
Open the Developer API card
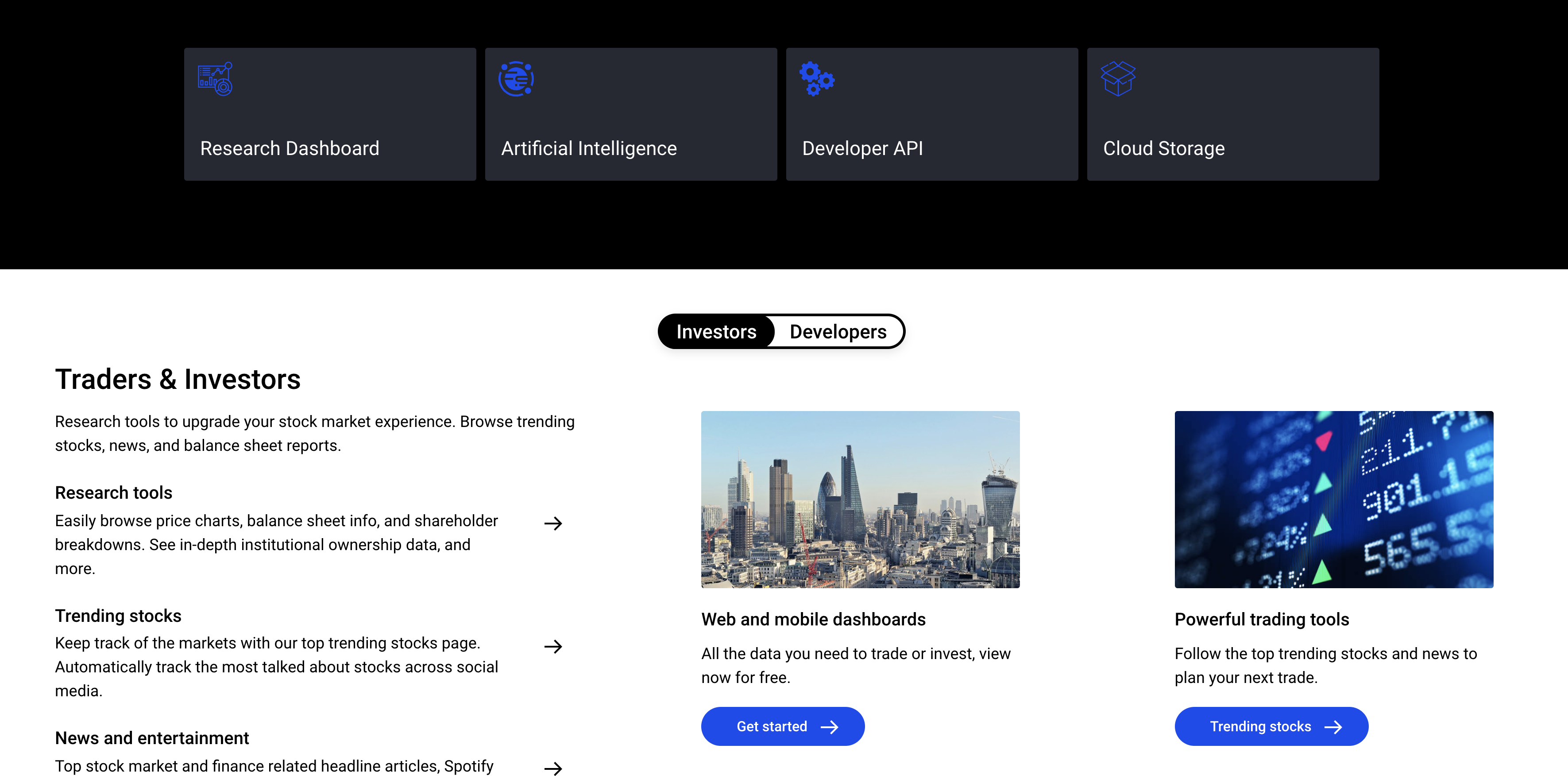coord(931,114)
